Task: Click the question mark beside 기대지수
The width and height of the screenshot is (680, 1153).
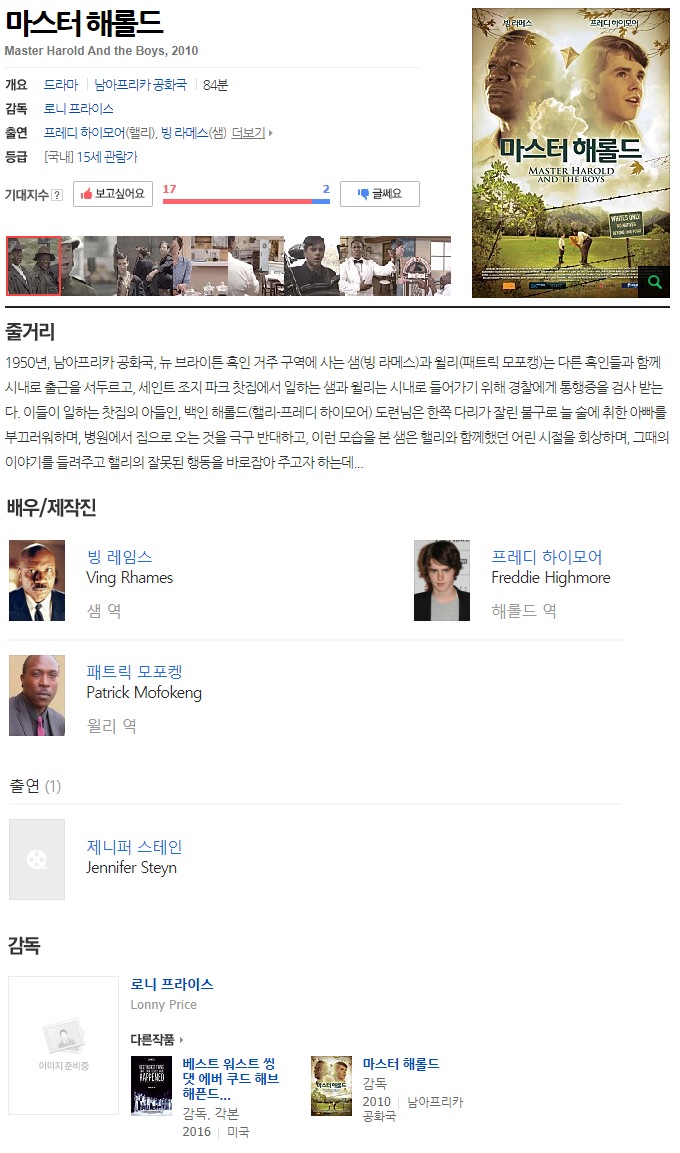Action: pyautogui.click(x=57, y=195)
